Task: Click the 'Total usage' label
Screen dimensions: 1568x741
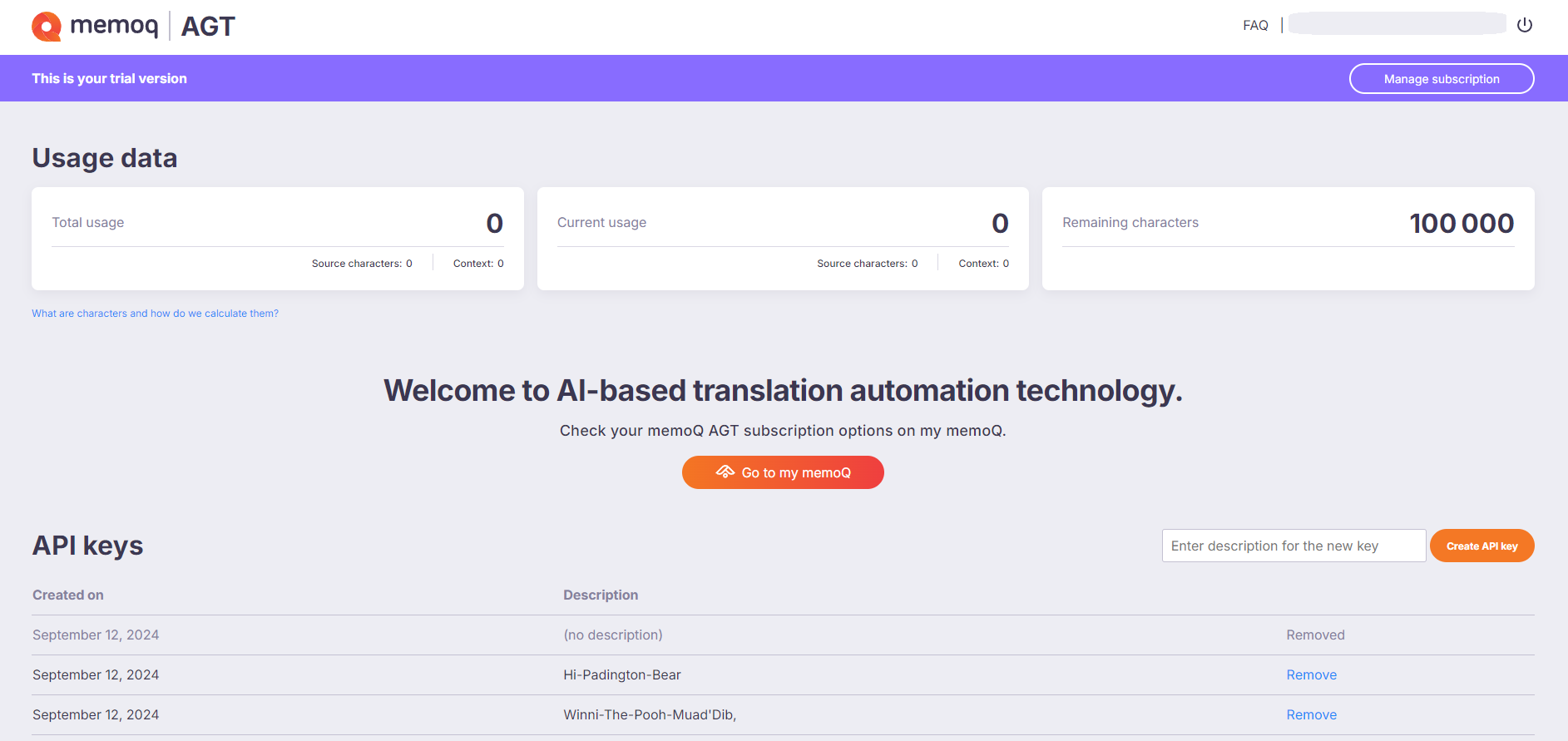Action: coord(88,222)
